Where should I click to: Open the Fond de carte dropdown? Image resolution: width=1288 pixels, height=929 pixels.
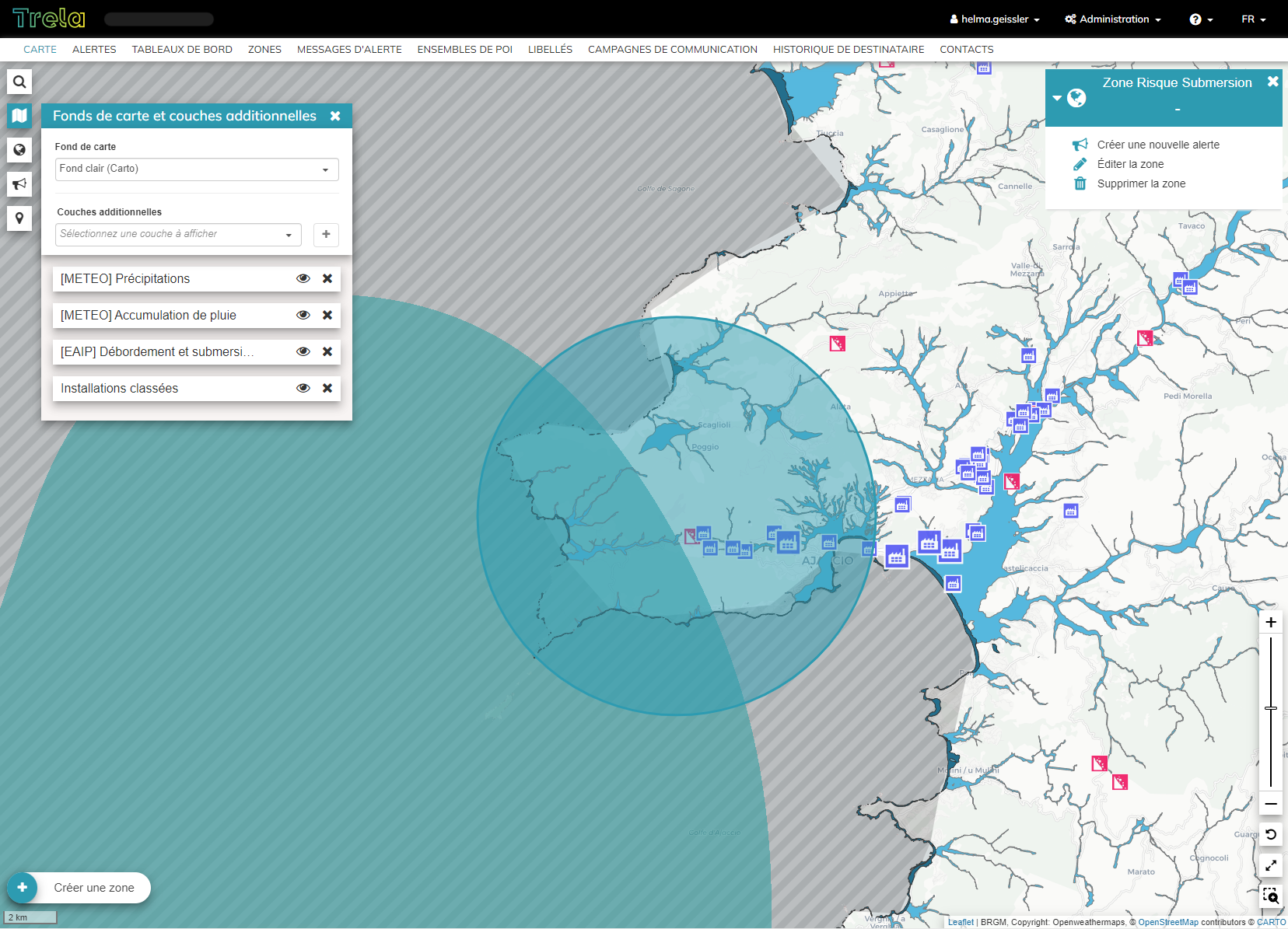[197, 169]
